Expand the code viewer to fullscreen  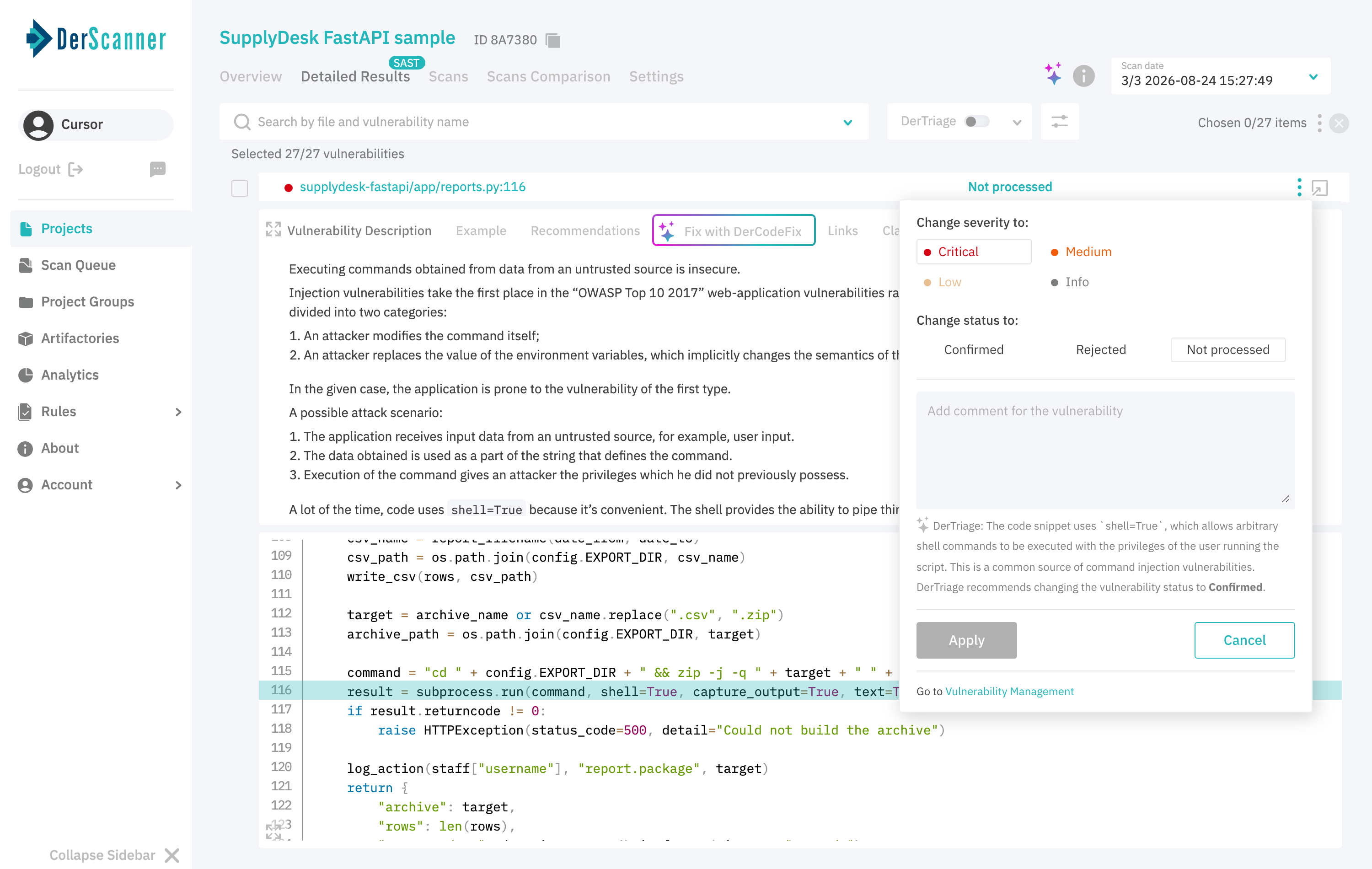point(273,832)
